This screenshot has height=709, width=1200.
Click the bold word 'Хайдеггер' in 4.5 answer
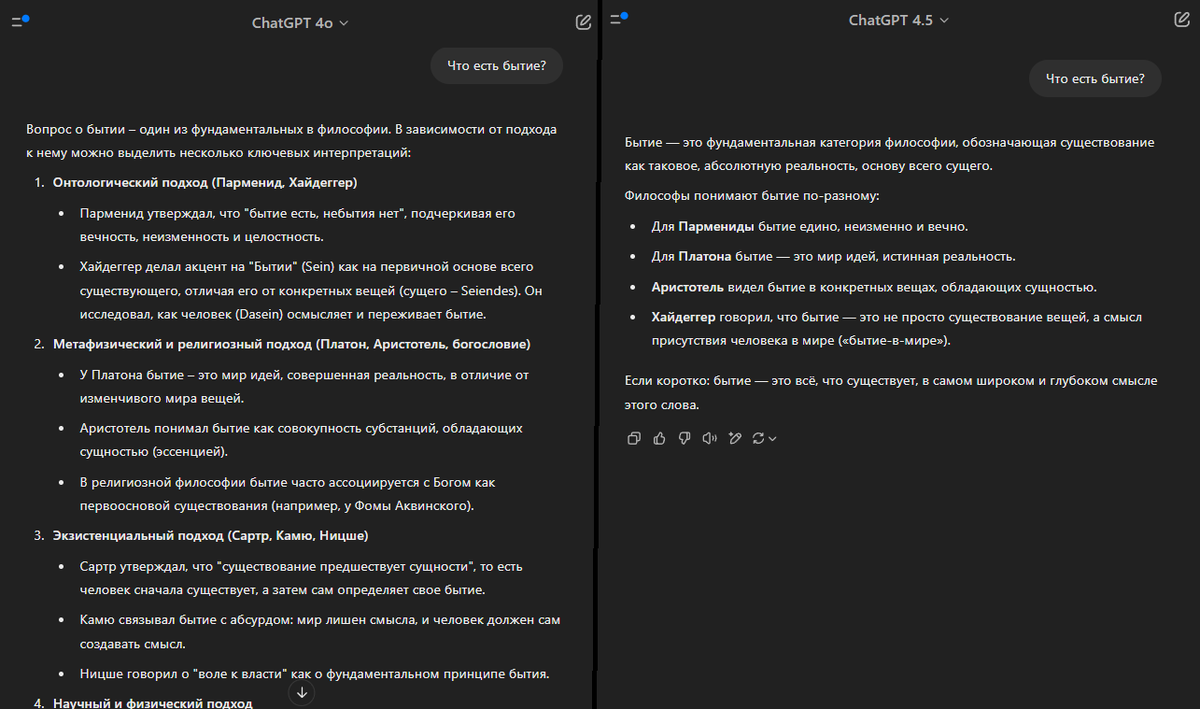coord(683,317)
